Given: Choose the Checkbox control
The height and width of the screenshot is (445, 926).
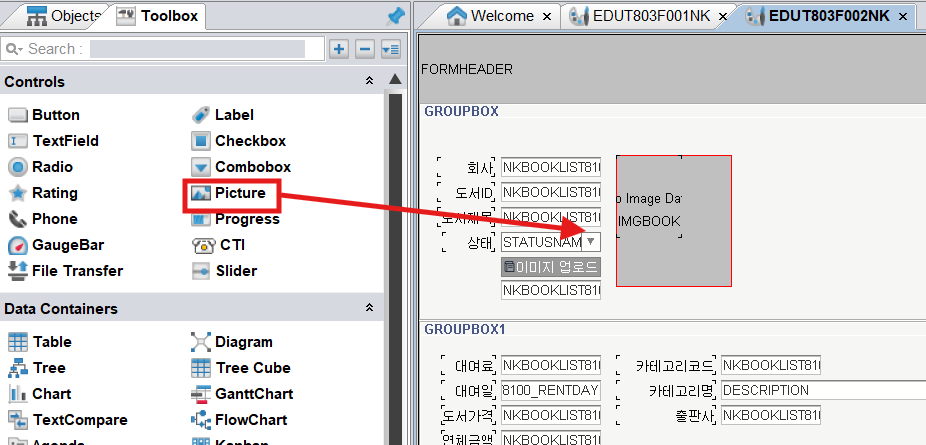Looking at the screenshot, I should pos(239,141).
